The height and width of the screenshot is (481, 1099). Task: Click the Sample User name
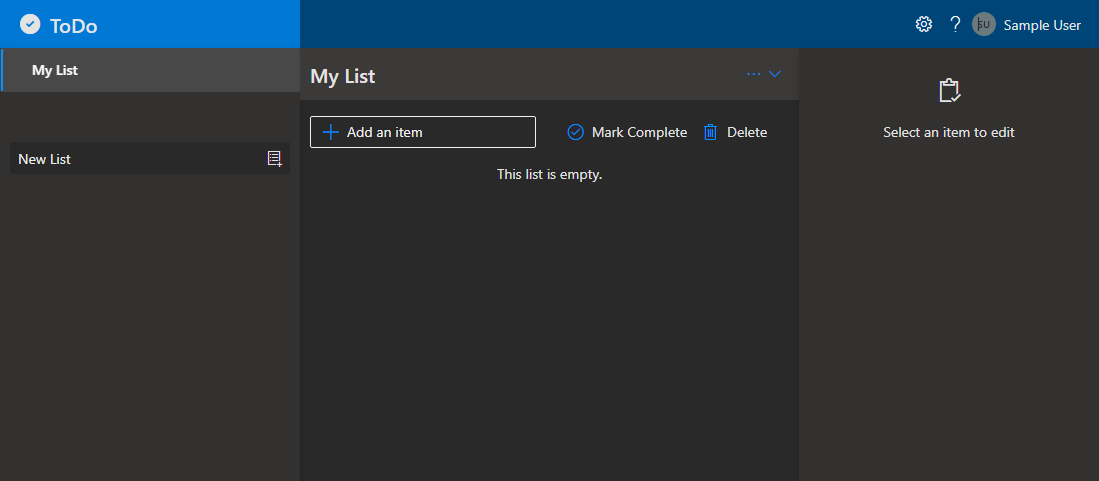tap(1042, 25)
